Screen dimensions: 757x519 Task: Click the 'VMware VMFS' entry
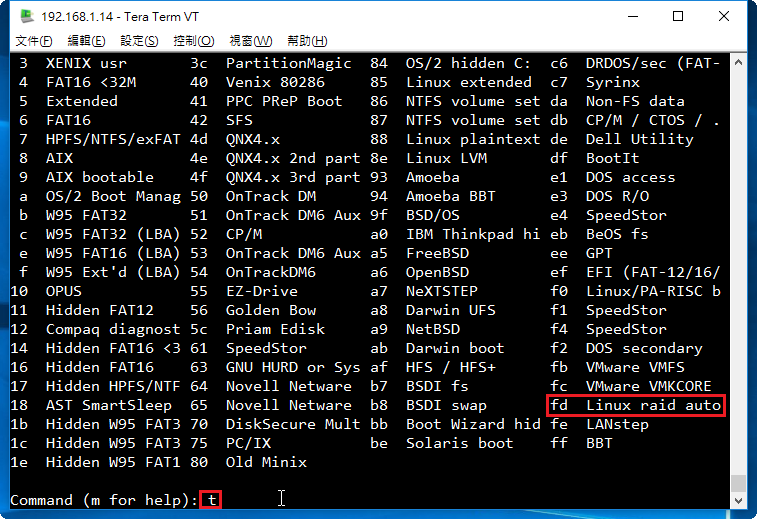[635, 367]
